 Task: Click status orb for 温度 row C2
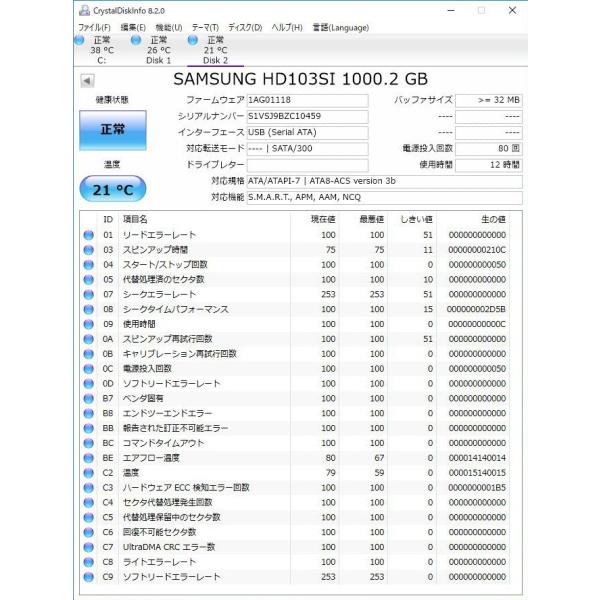tap(88, 473)
